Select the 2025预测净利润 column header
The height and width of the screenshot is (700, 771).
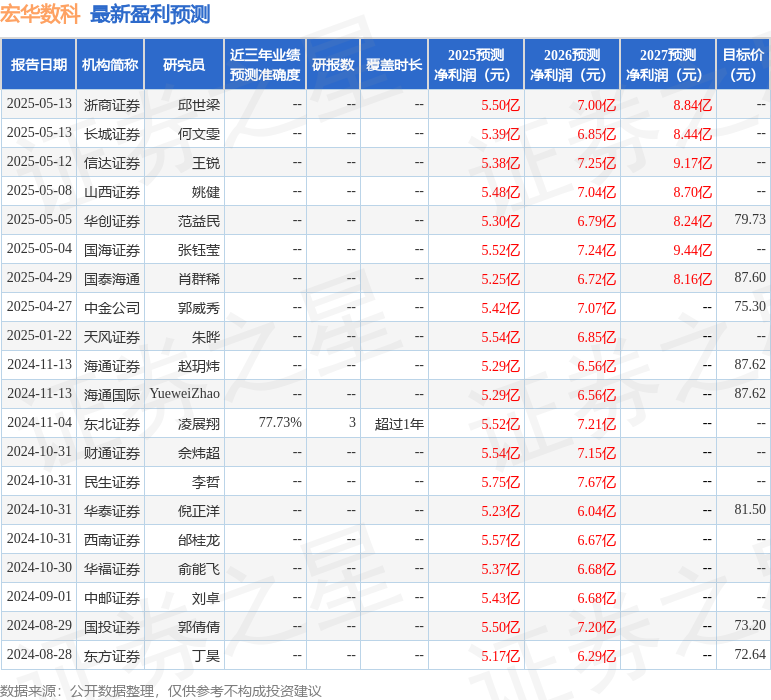(476, 65)
